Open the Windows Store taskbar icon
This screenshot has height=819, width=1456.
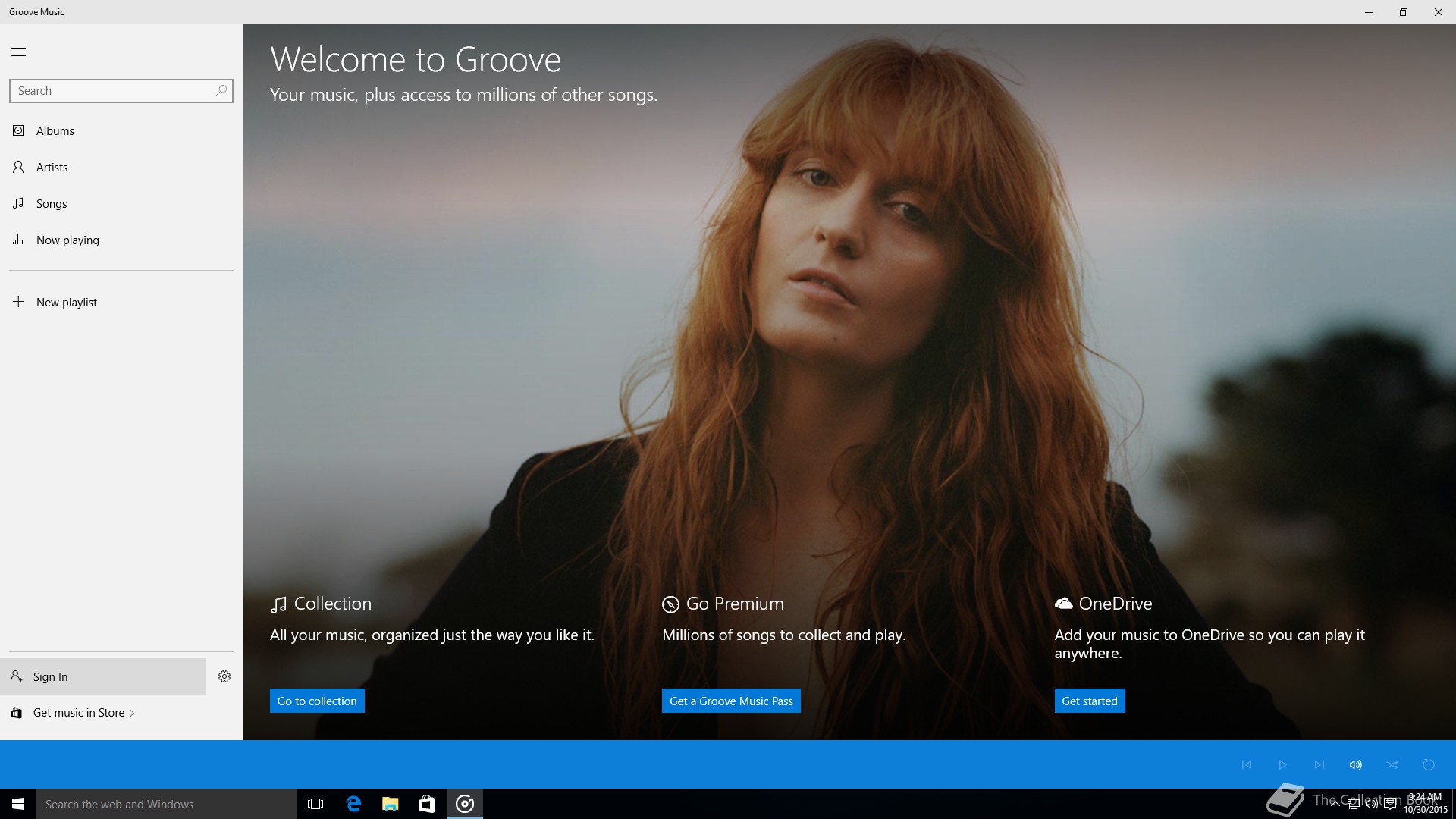click(x=427, y=804)
